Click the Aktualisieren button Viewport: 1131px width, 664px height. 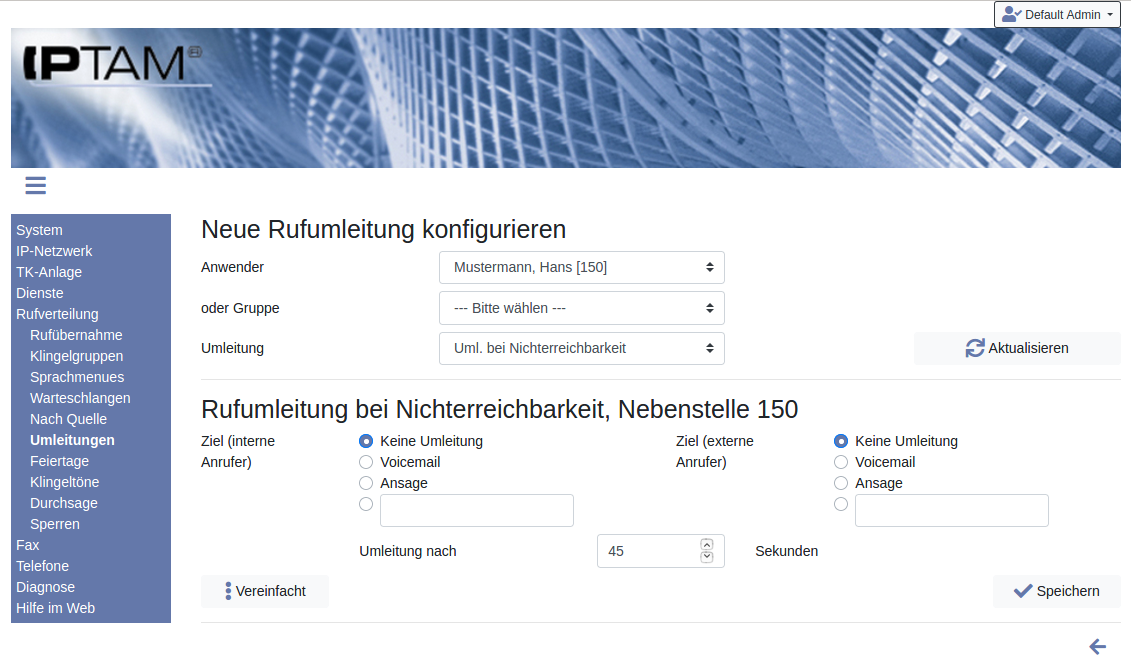pyautogui.click(x=1017, y=348)
